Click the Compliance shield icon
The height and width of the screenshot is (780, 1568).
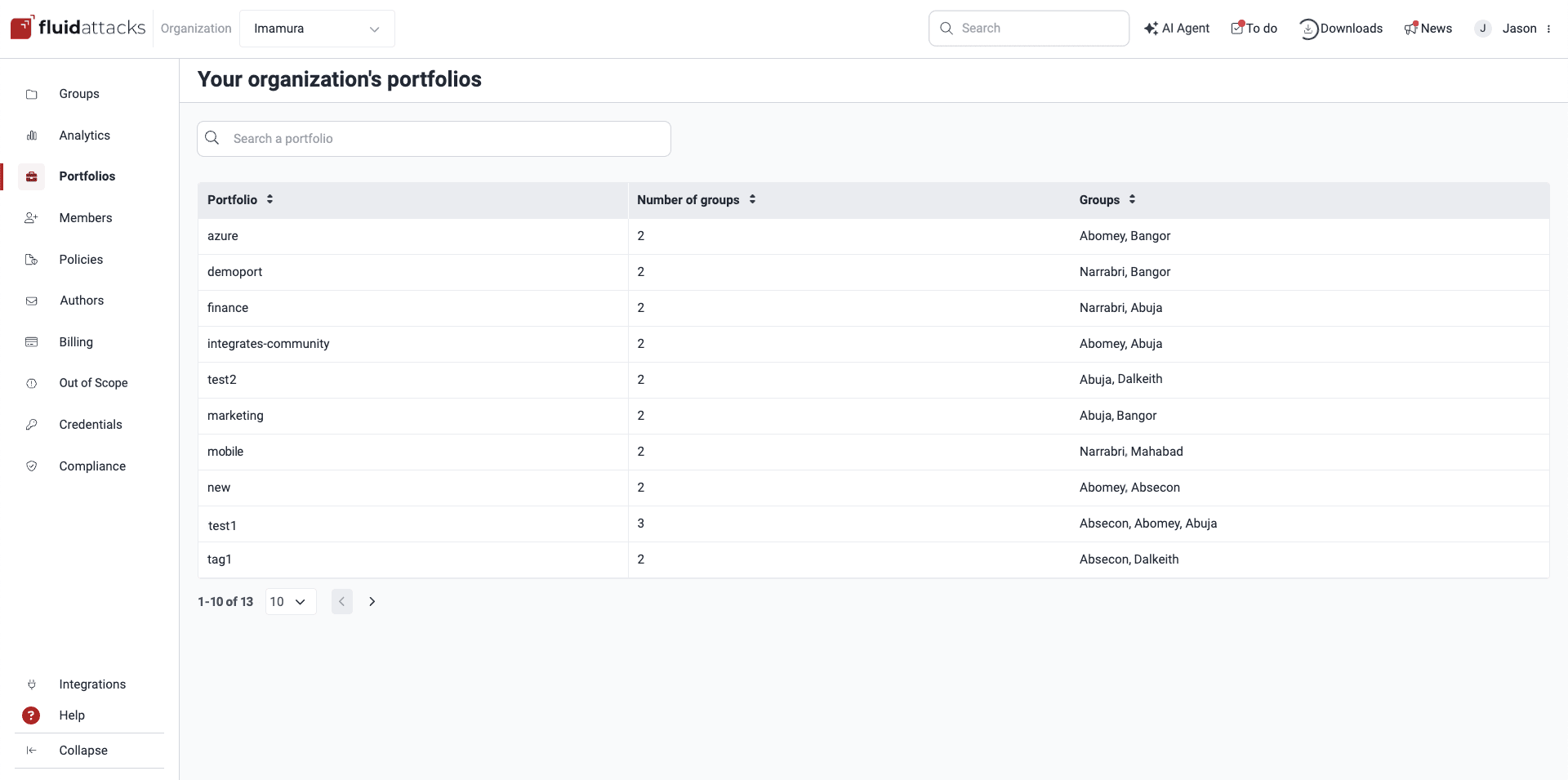click(x=31, y=466)
